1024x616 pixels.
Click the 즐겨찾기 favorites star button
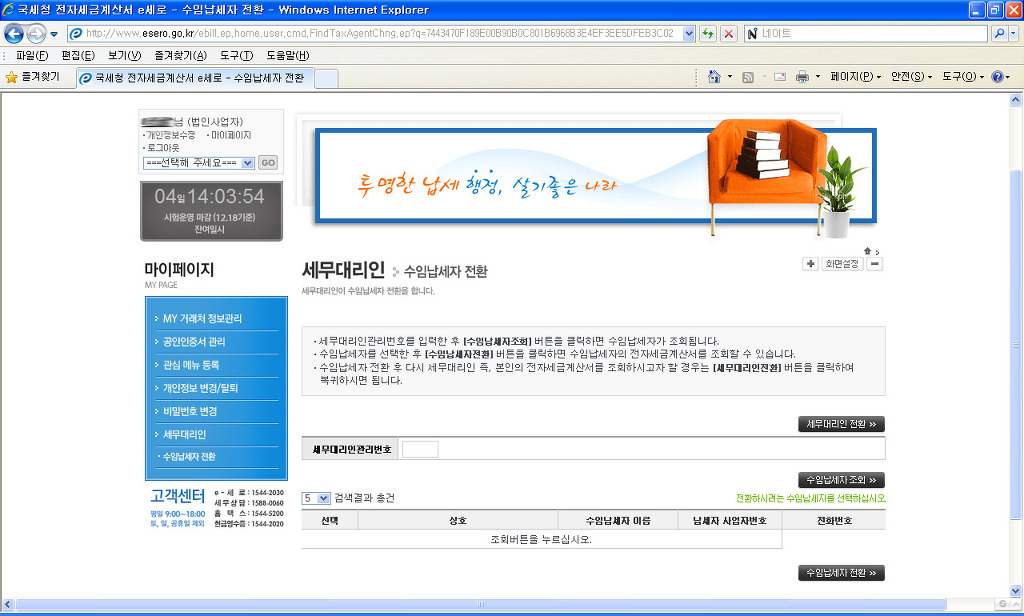(33, 77)
